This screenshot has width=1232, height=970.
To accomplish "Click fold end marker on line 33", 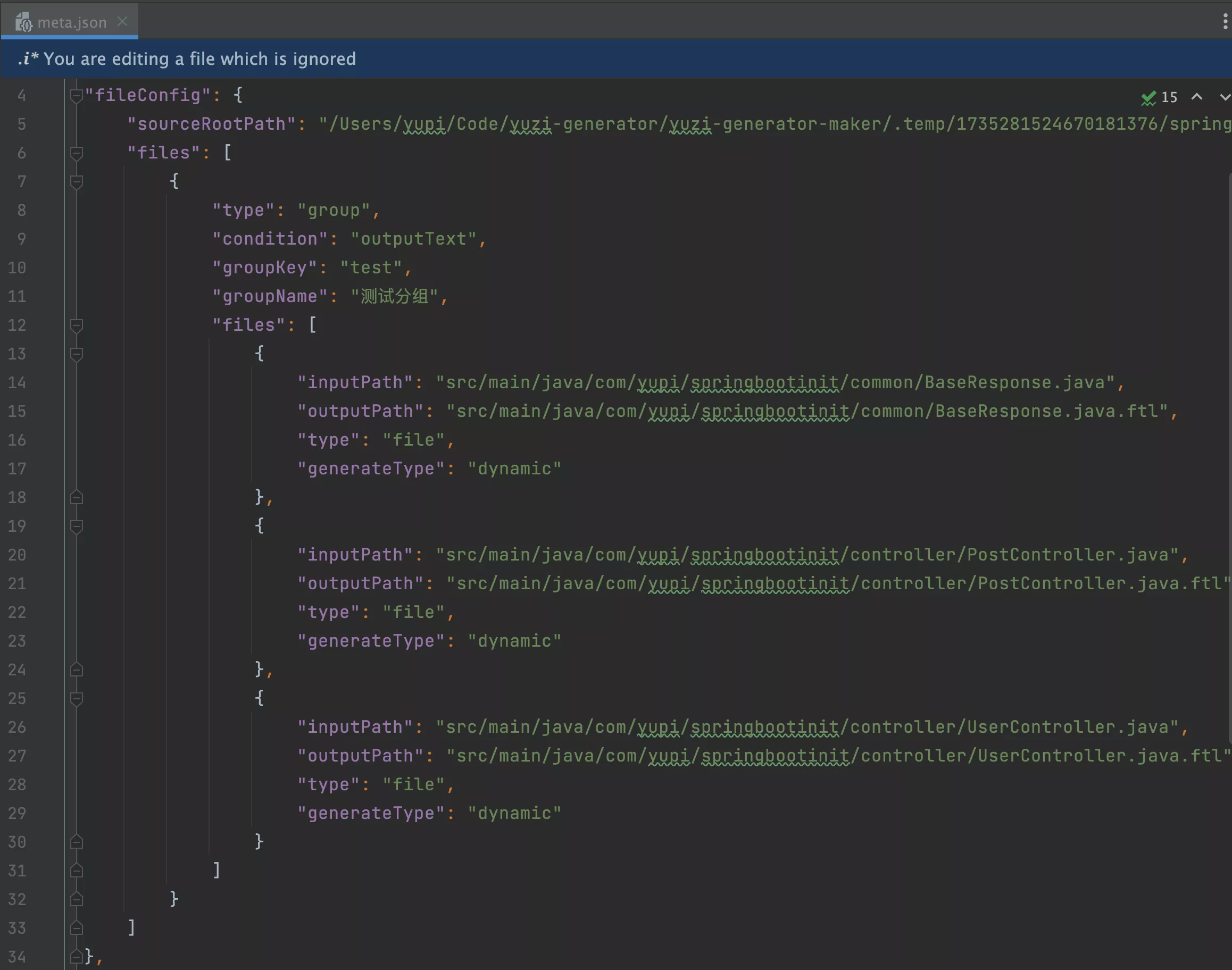I will (77, 928).
